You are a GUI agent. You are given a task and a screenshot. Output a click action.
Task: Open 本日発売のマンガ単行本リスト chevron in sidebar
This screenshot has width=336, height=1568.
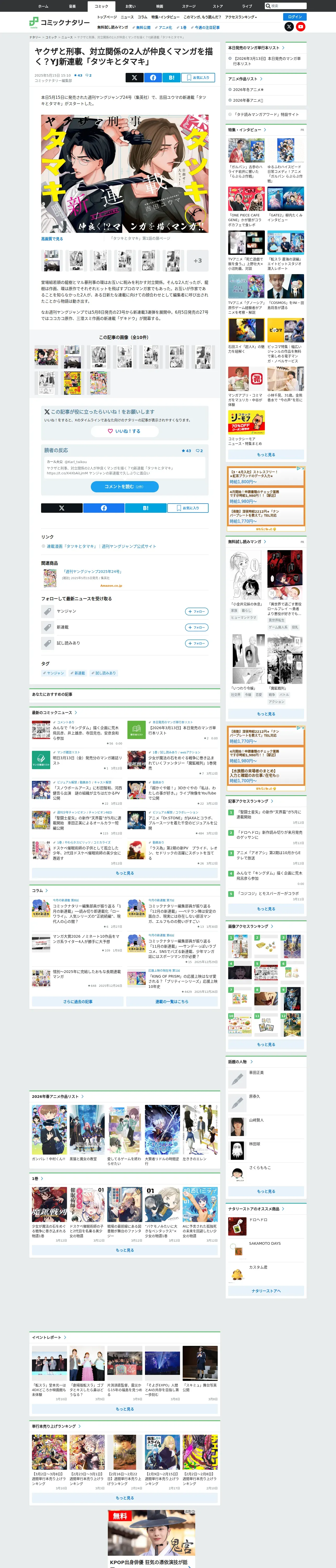pyautogui.click(x=284, y=48)
